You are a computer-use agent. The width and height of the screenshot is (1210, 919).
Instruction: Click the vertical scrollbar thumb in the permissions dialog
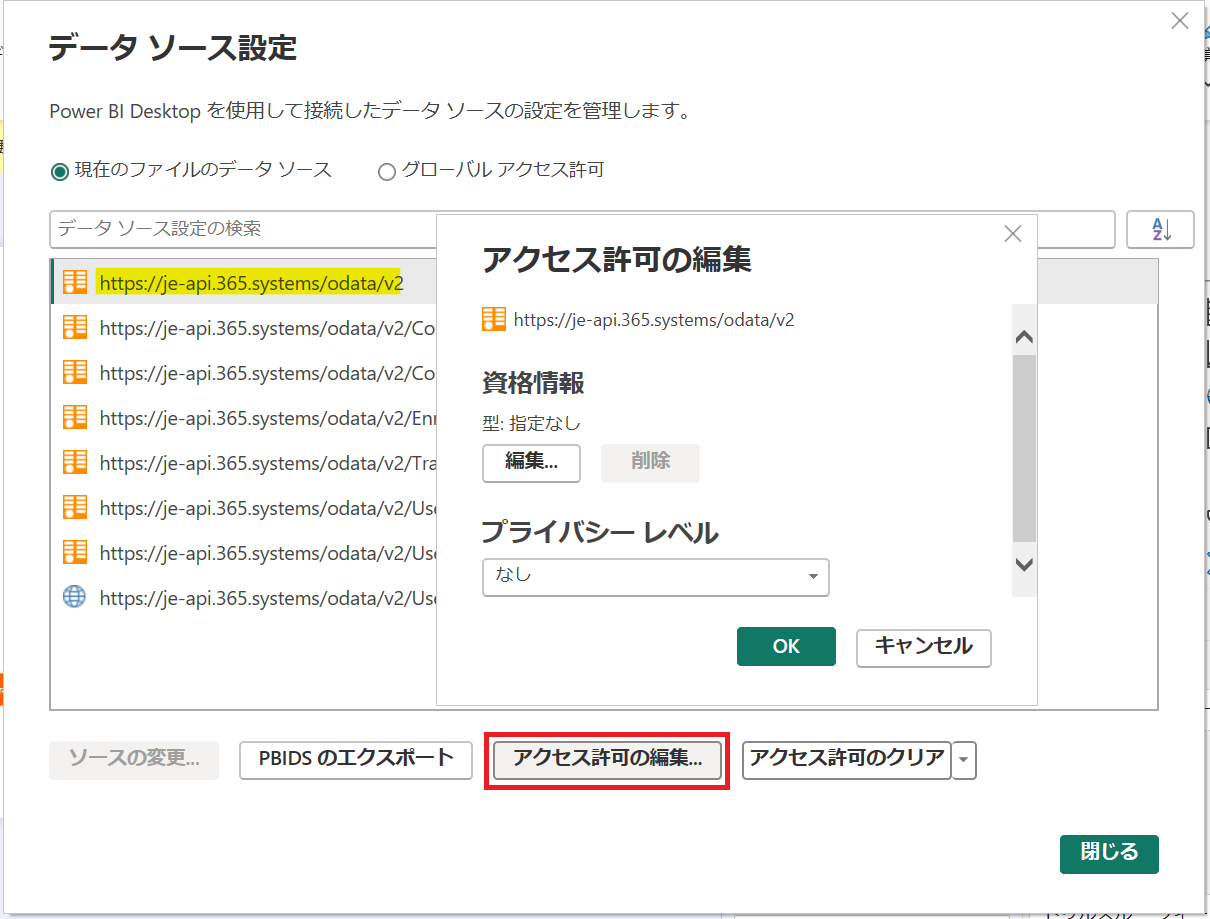[1024, 447]
